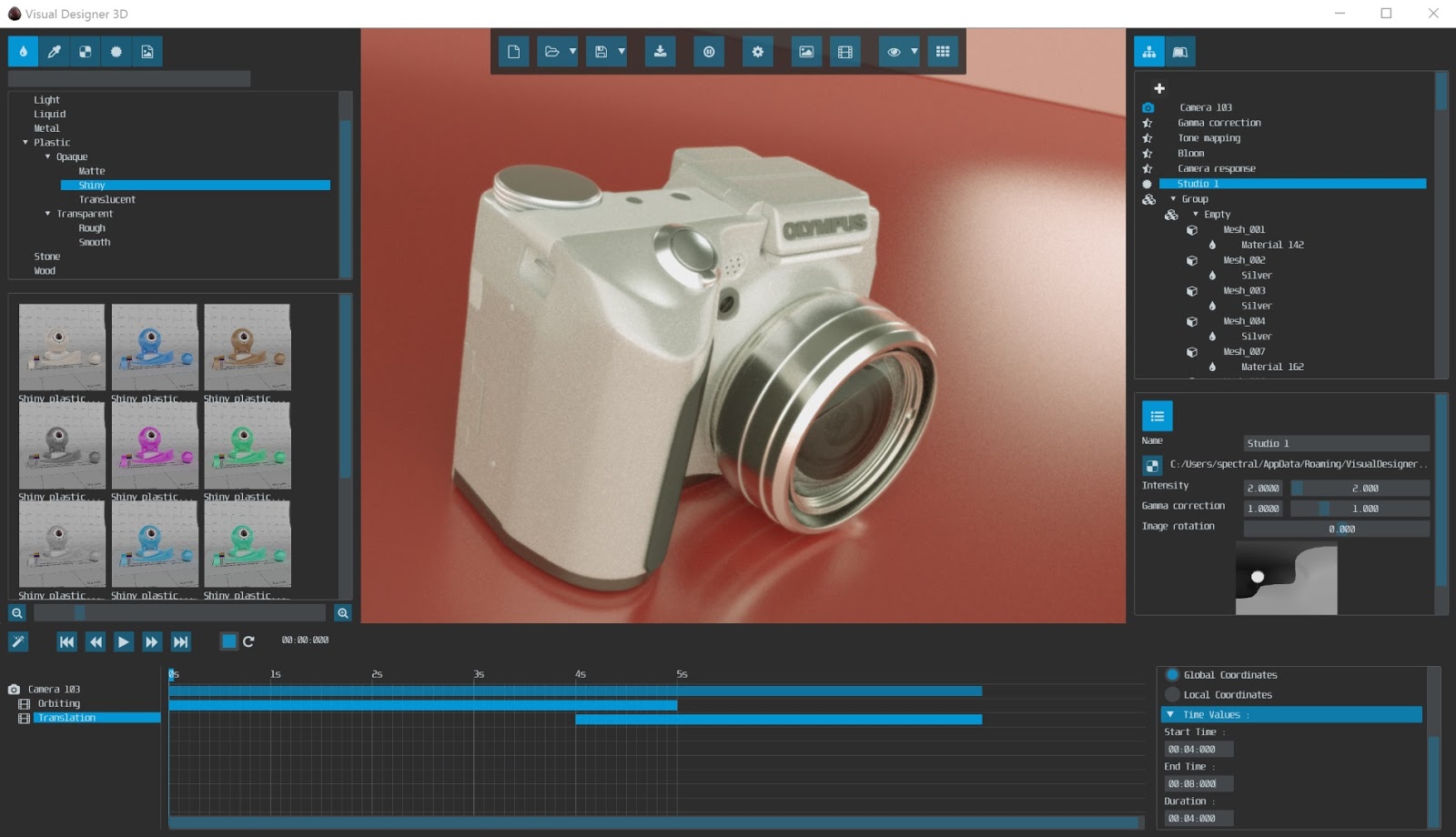Click the import download icon
Screen dimensions: 1456x837
(660, 52)
